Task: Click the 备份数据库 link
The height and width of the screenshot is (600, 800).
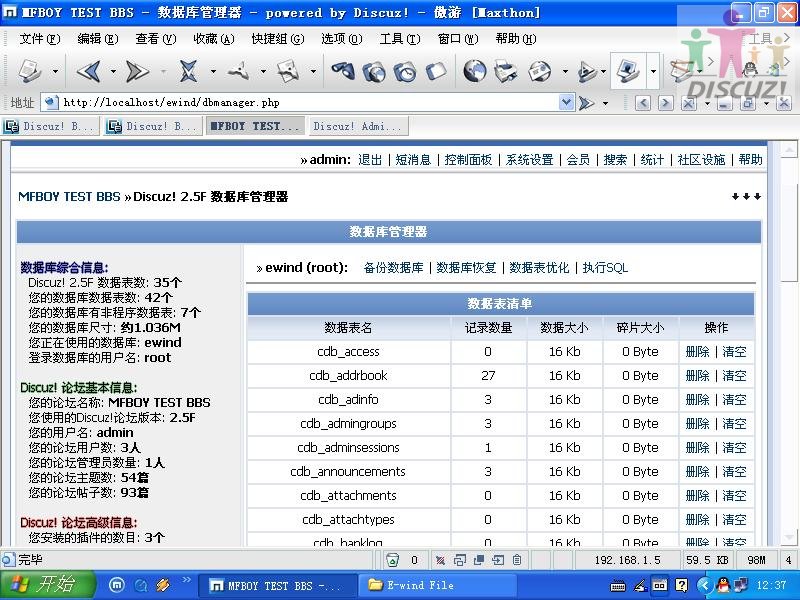Action: click(x=393, y=267)
